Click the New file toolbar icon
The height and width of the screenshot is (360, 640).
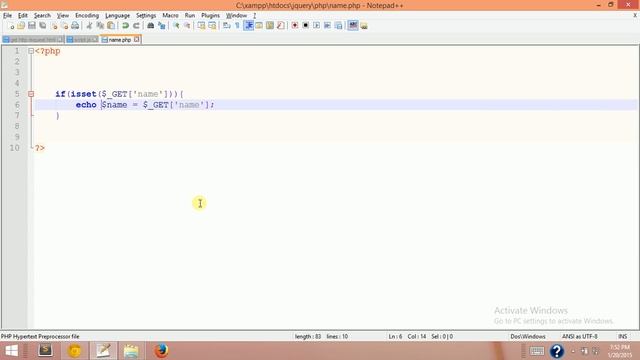(x=11, y=26)
